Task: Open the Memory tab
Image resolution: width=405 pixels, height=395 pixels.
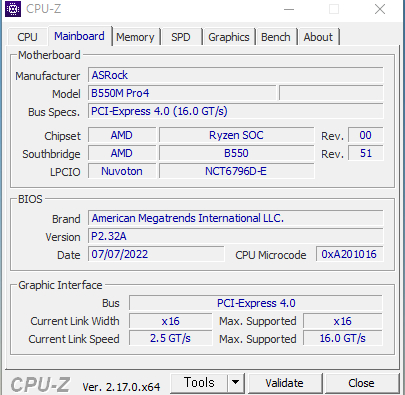Action: [135, 37]
